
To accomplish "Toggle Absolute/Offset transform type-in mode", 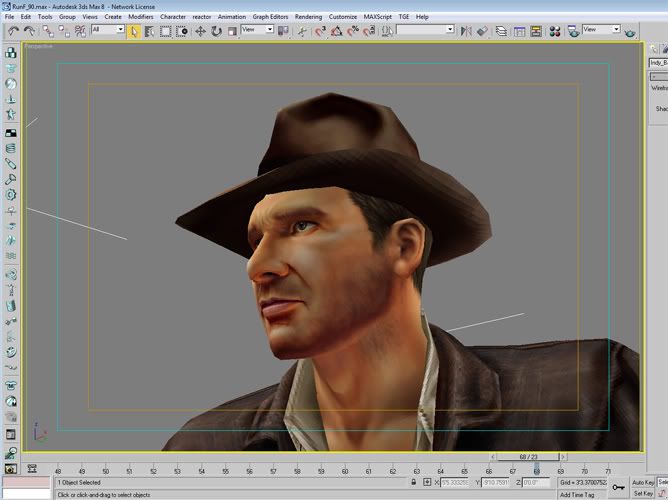I will (427, 482).
